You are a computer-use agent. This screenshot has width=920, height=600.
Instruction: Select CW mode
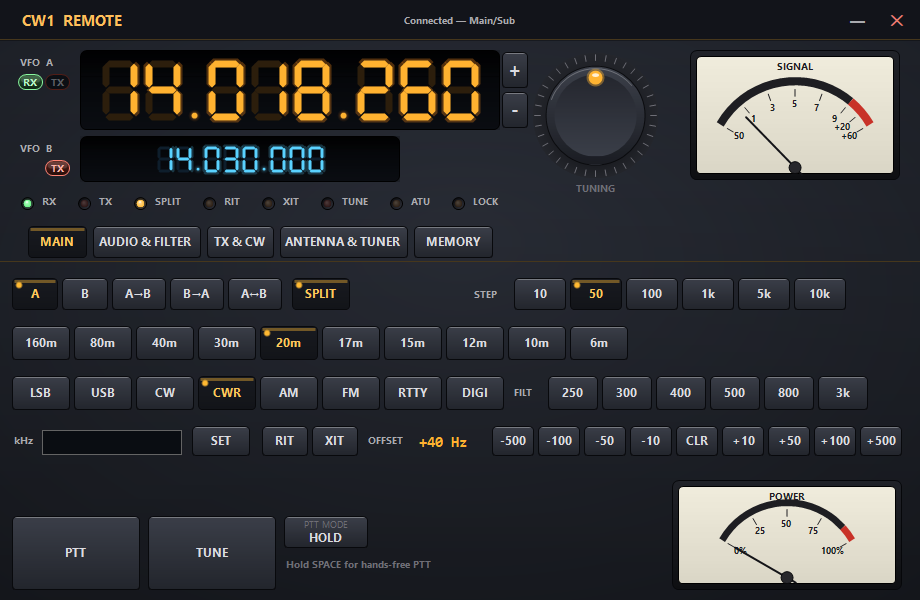165,393
